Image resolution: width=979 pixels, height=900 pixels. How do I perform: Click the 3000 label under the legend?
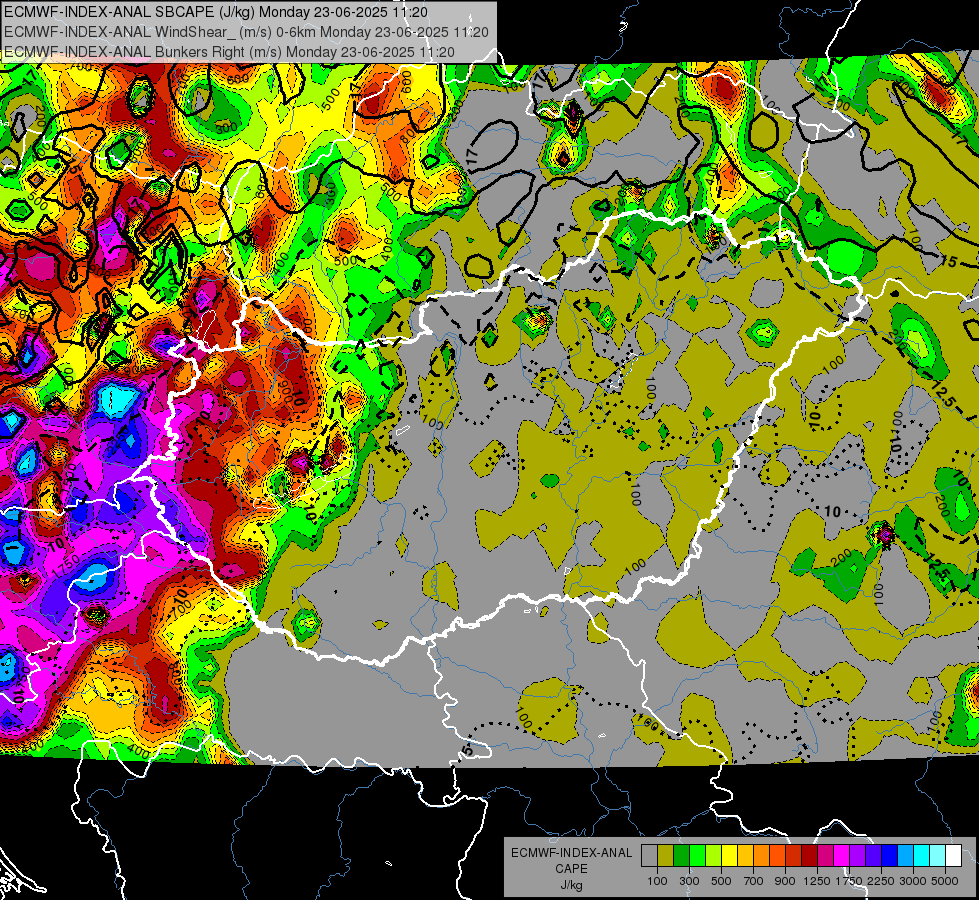913,881
